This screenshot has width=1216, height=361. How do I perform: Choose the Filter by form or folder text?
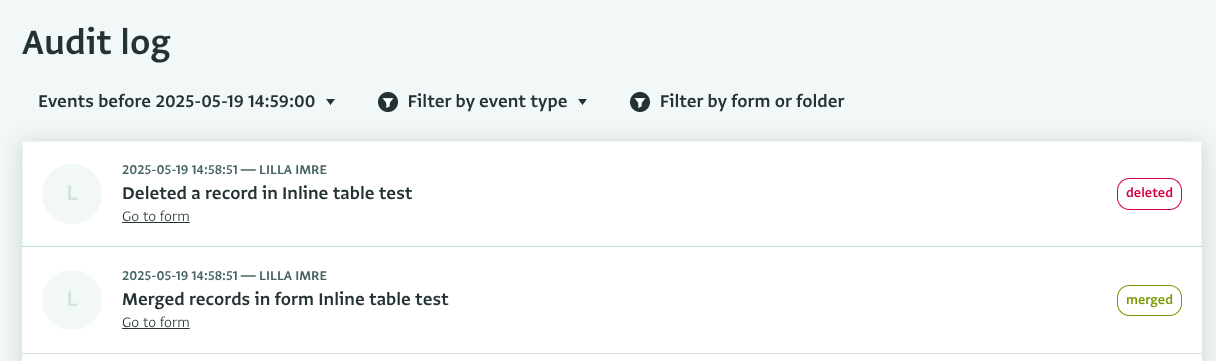pyautogui.click(x=752, y=101)
